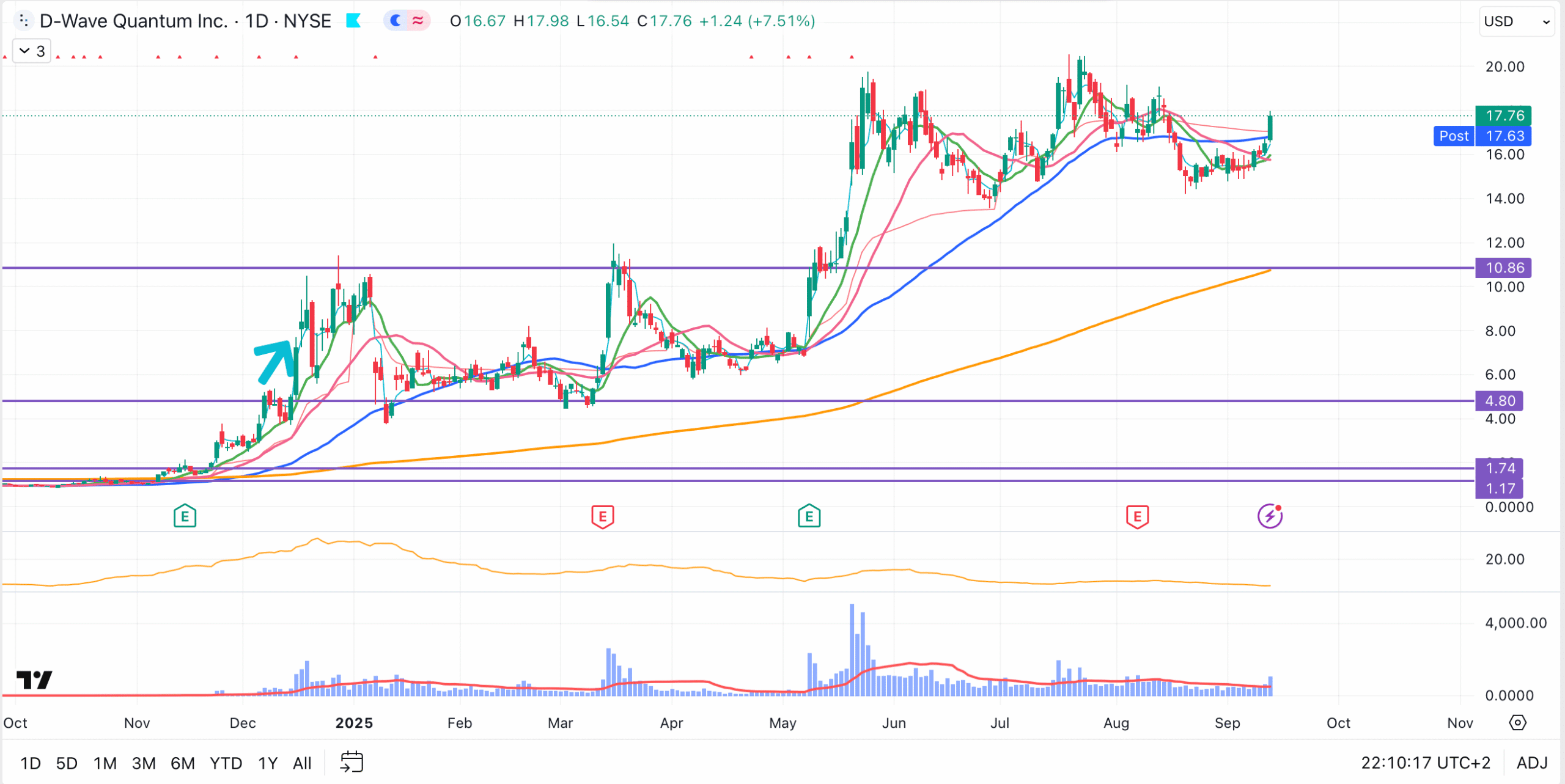Select the 6M time range

(182, 763)
